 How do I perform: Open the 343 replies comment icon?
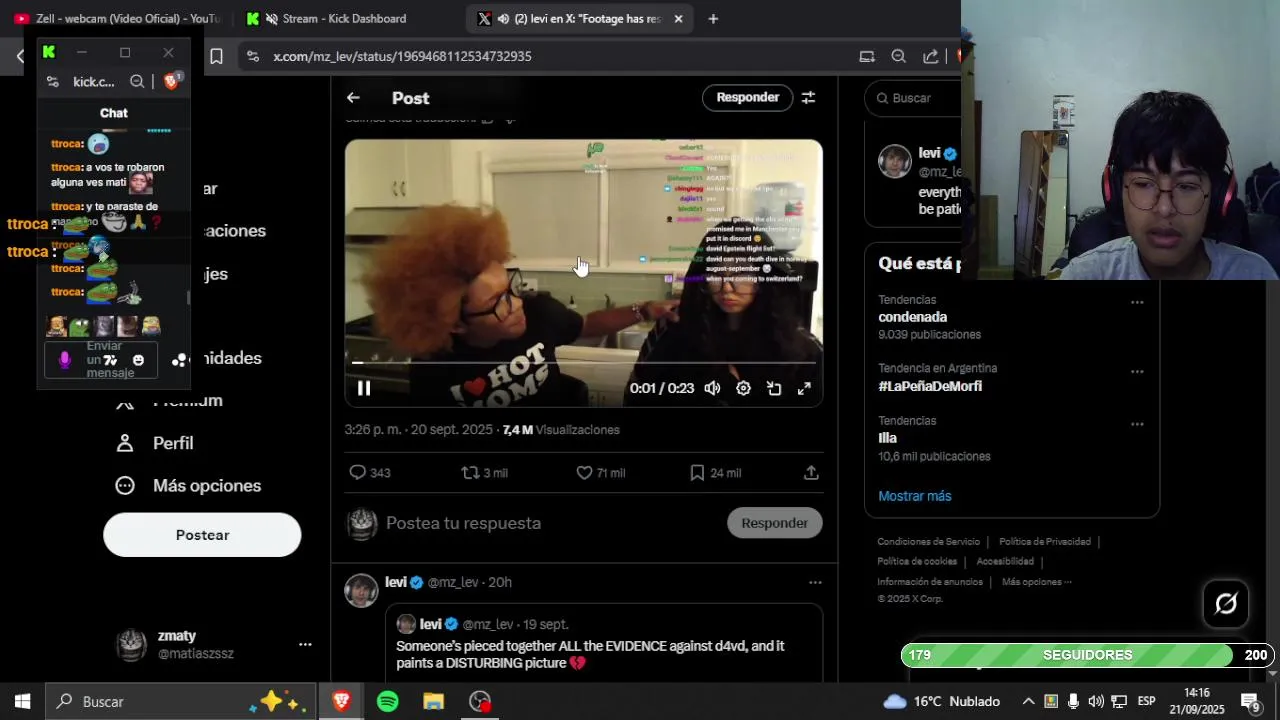[x=357, y=472]
